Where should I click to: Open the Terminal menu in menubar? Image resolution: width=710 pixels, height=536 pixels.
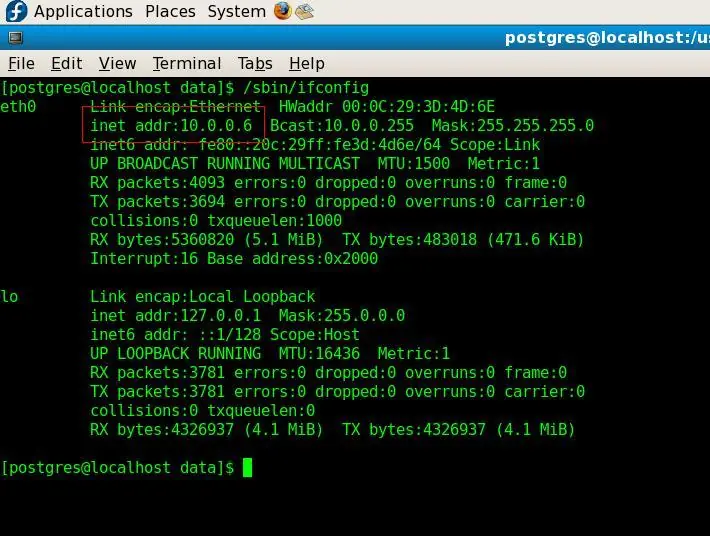[187, 63]
